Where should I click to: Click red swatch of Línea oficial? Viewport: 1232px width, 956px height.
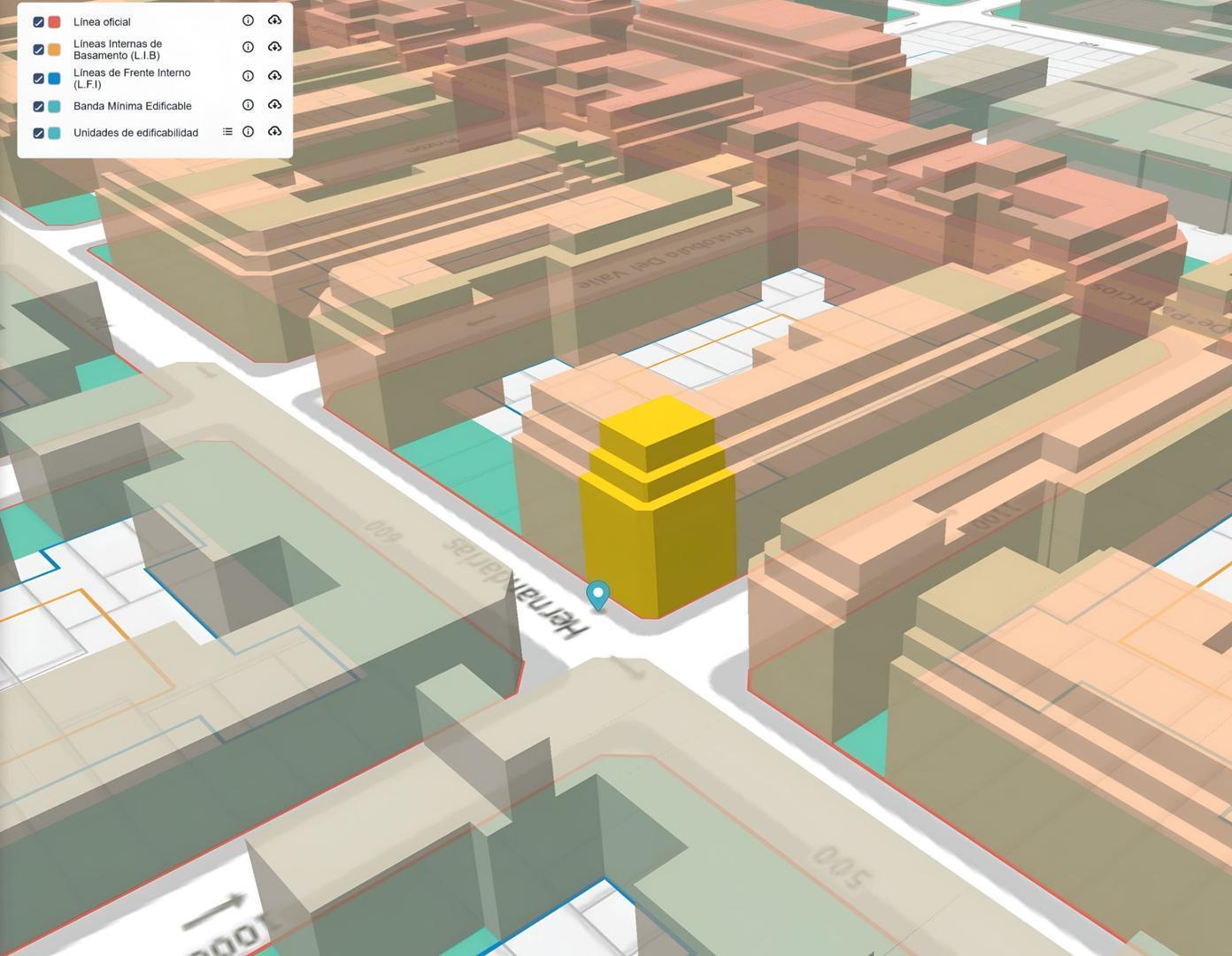pos(54,22)
